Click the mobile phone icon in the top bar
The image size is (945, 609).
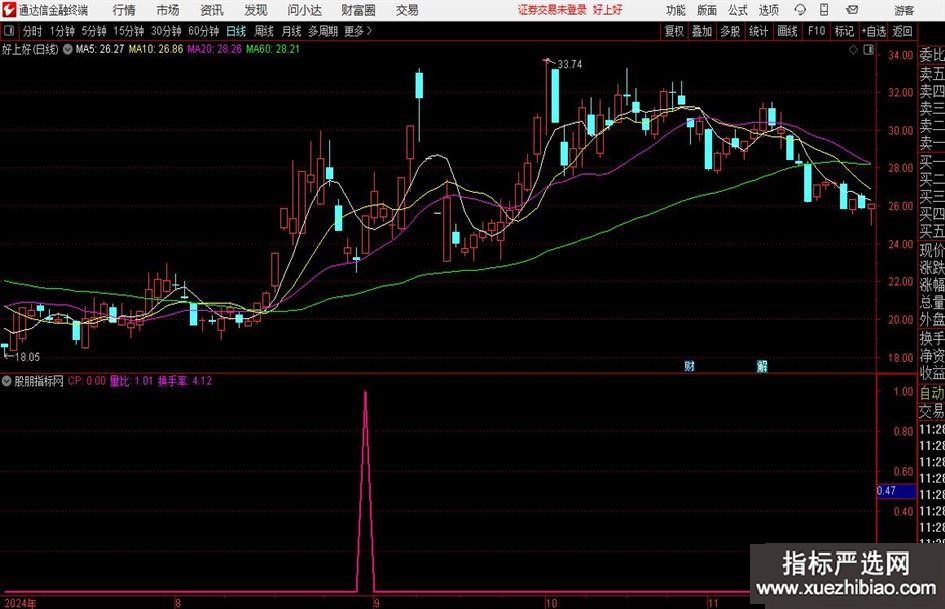[824, 10]
